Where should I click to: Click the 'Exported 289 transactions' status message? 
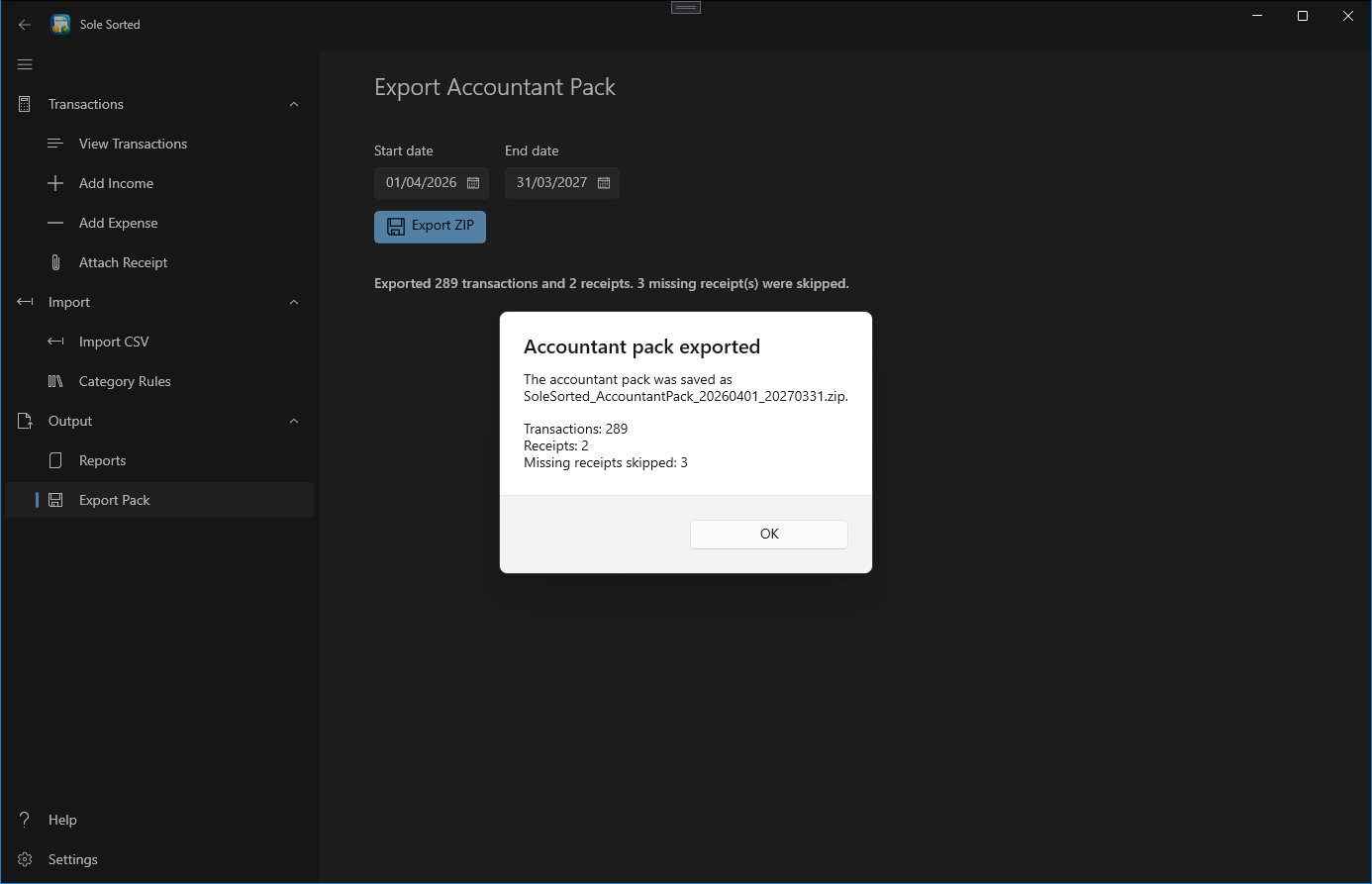click(612, 283)
